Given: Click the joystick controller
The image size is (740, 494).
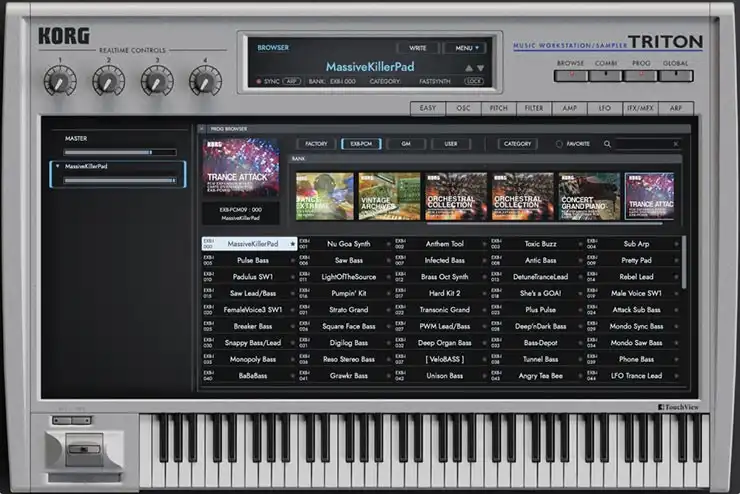Looking at the screenshot, I should [x=84, y=450].
